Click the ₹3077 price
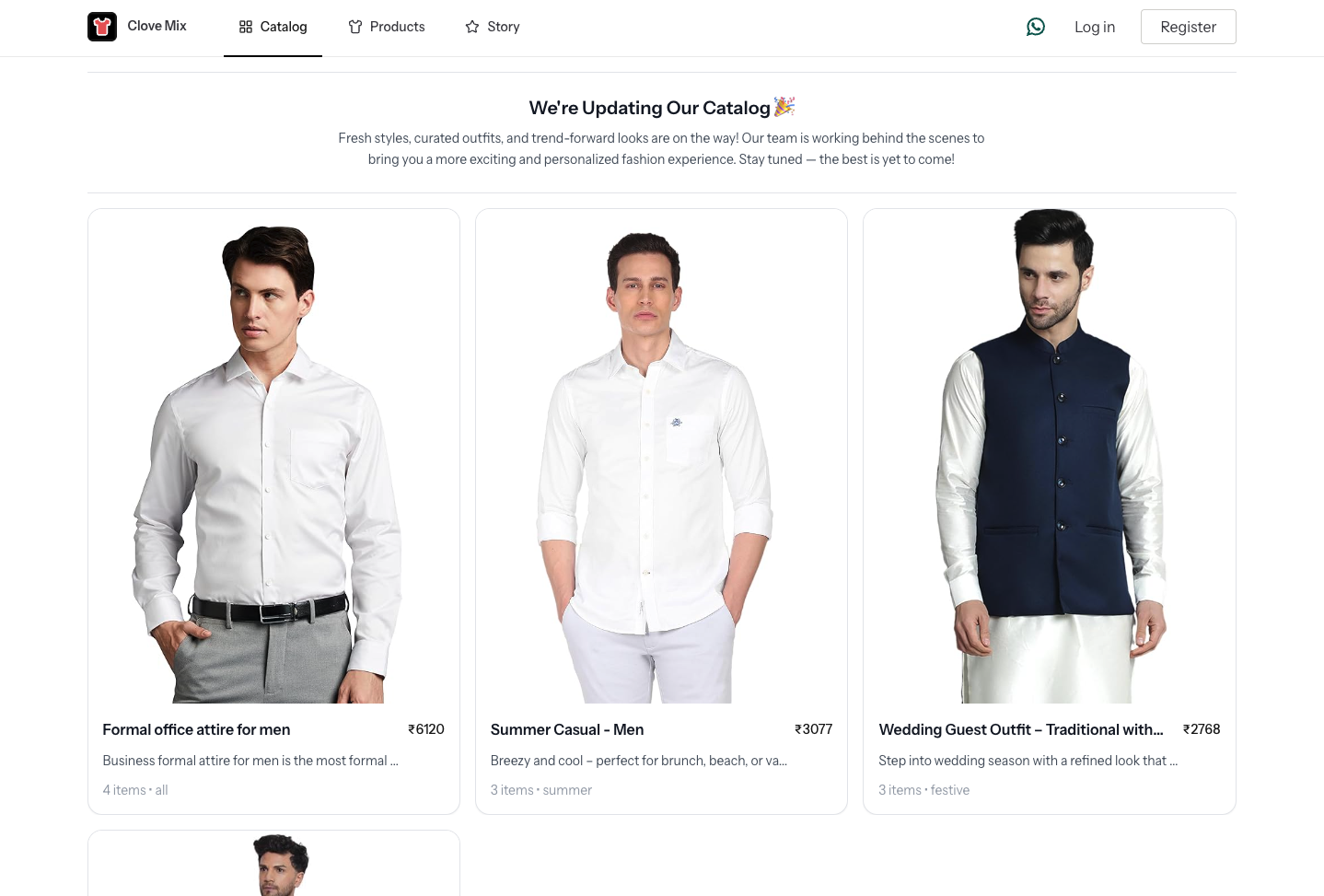This screenshot has height=896, width=1324. click(x=814, y=729)
